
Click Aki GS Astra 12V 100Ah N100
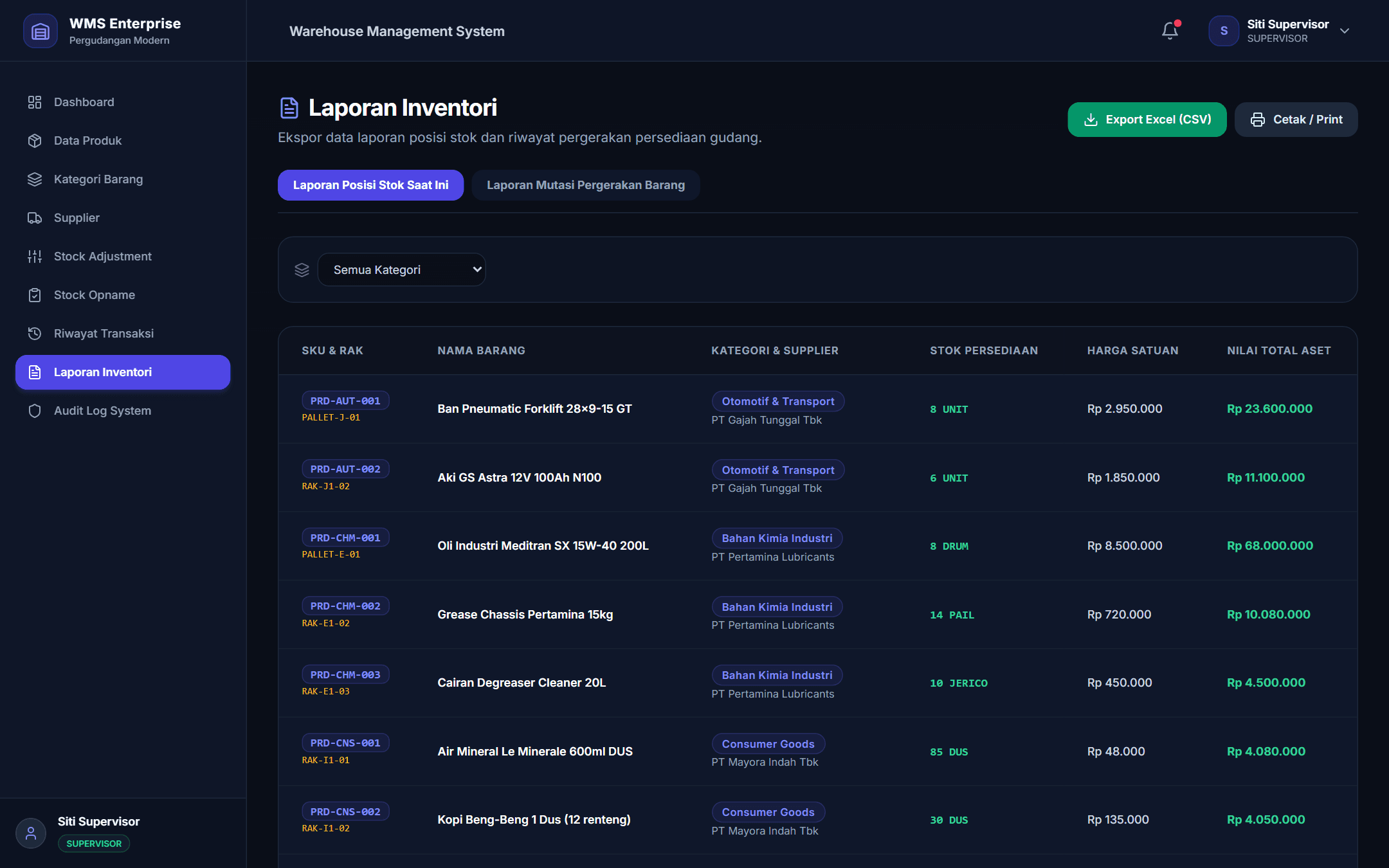(520, 478)
